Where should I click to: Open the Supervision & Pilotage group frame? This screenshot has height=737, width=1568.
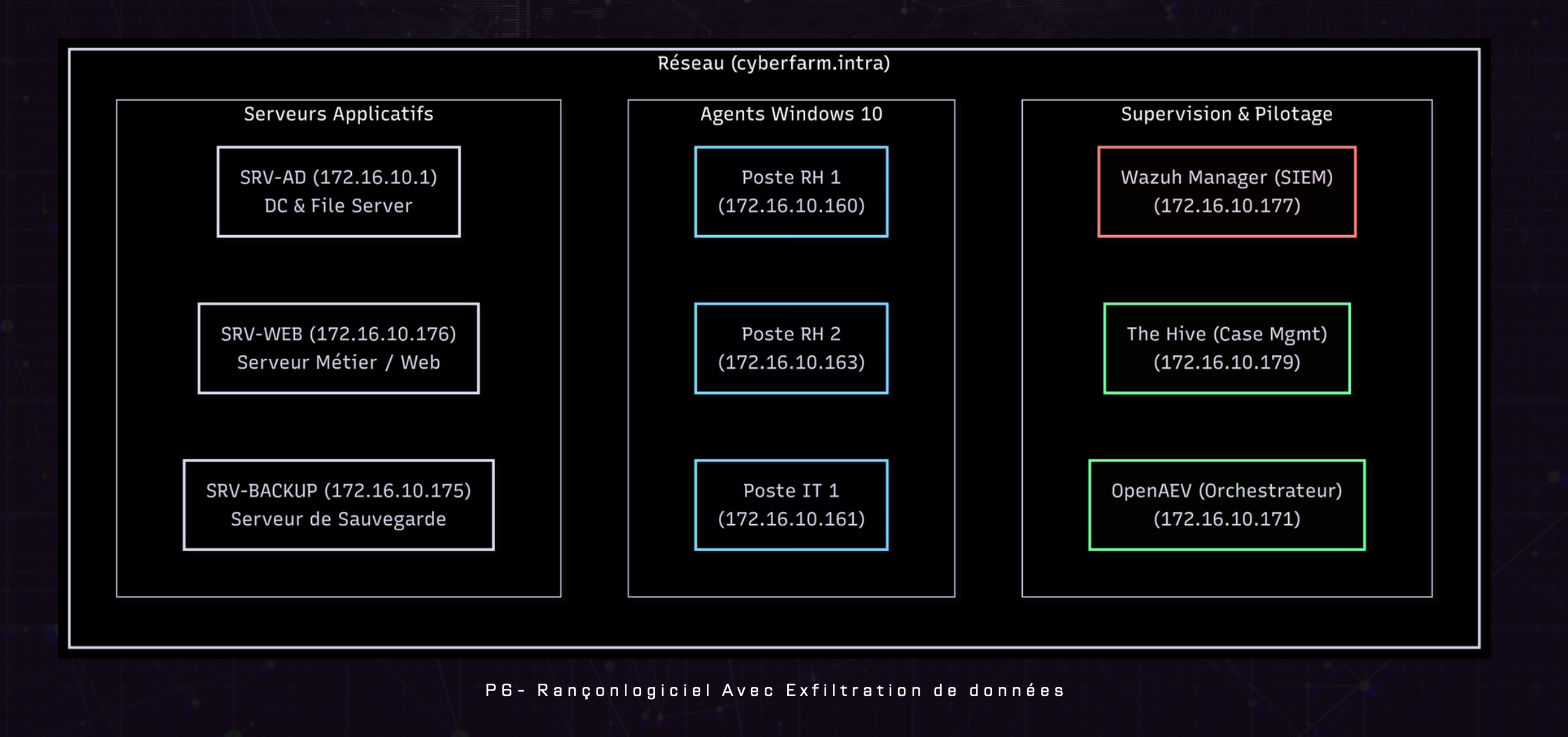[x=1227, y=113]
